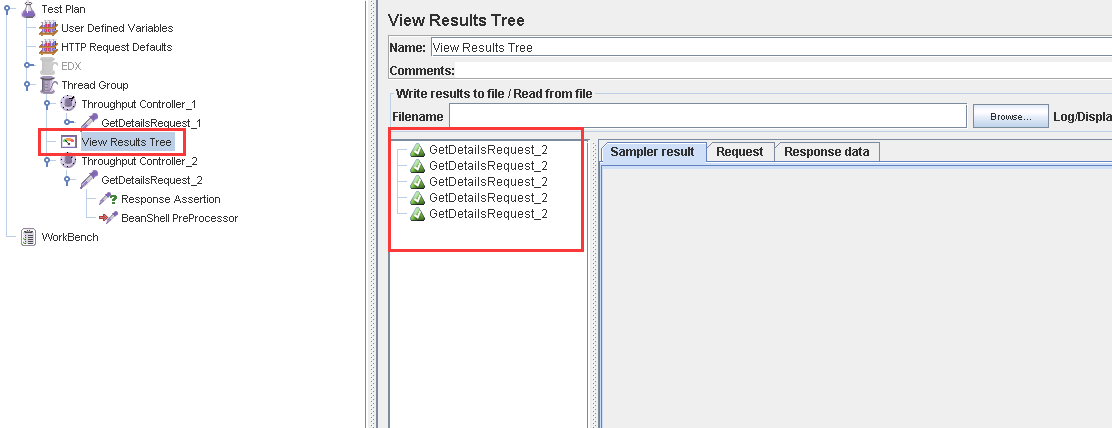This screenshot has width=1112, height=428.
Task: Click the BeanShell PreProcessor arrow icon
Action: (108, 218)
